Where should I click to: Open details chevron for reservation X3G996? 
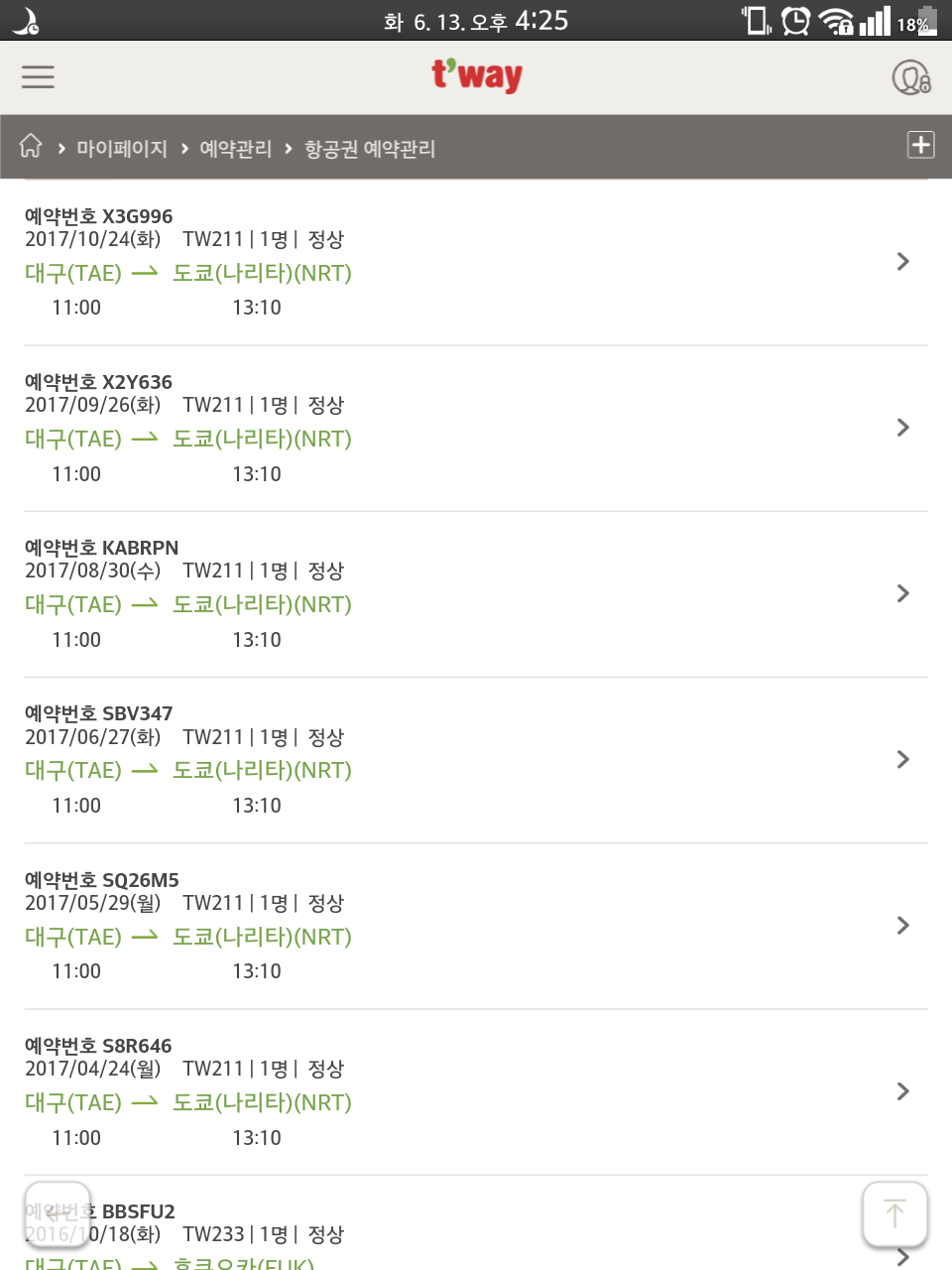(x=902, y=261)
